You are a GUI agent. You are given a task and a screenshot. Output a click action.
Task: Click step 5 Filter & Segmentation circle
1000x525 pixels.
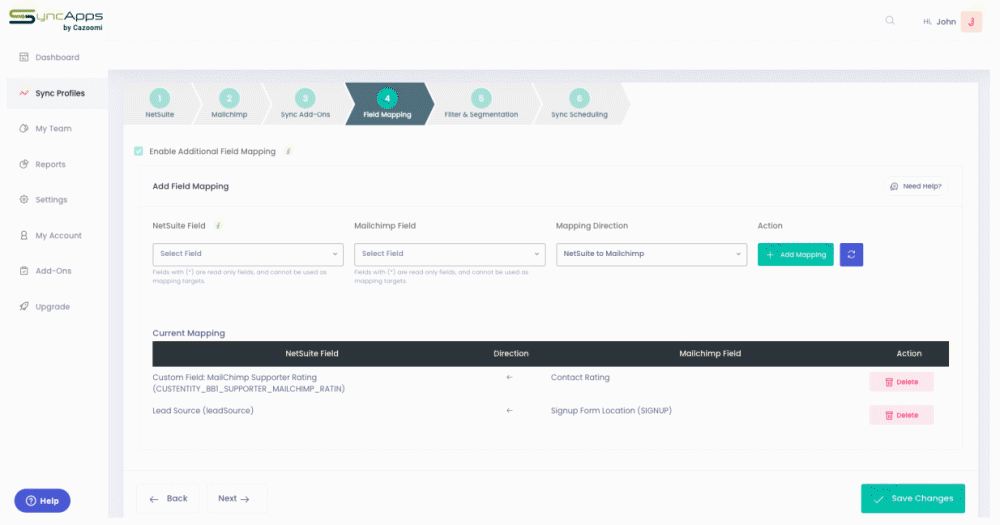click(x=481, y=98)
